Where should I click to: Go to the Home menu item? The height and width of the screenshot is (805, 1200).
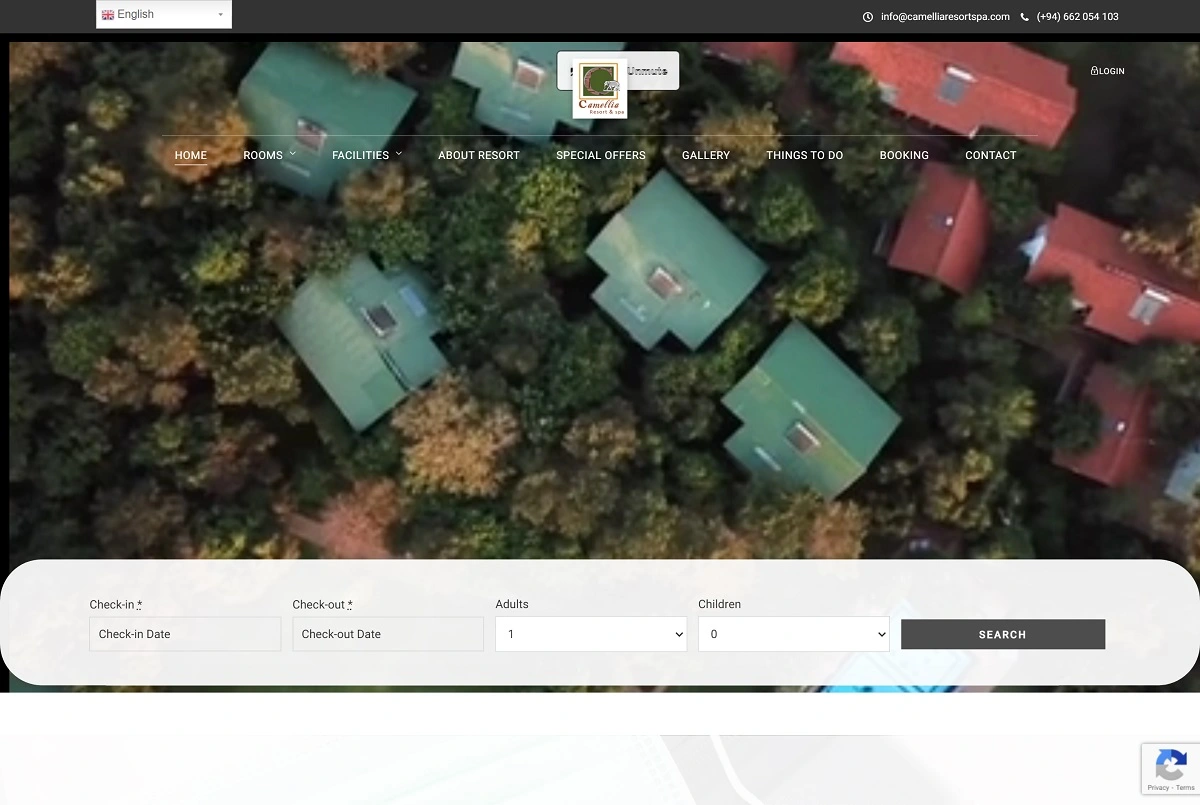click(x=191, y=155)
